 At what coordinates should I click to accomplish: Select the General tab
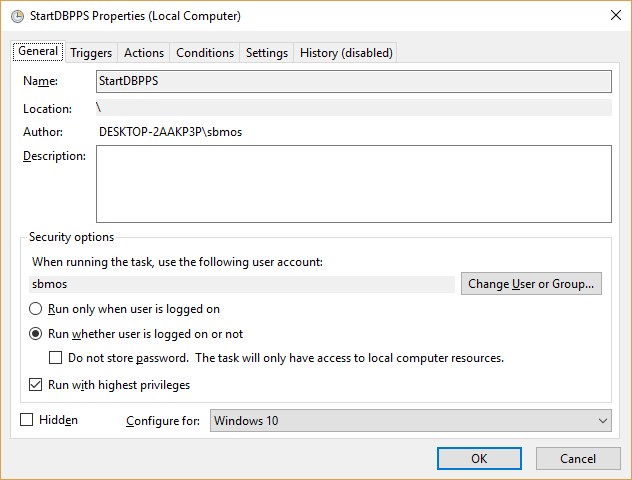point(38,51)
